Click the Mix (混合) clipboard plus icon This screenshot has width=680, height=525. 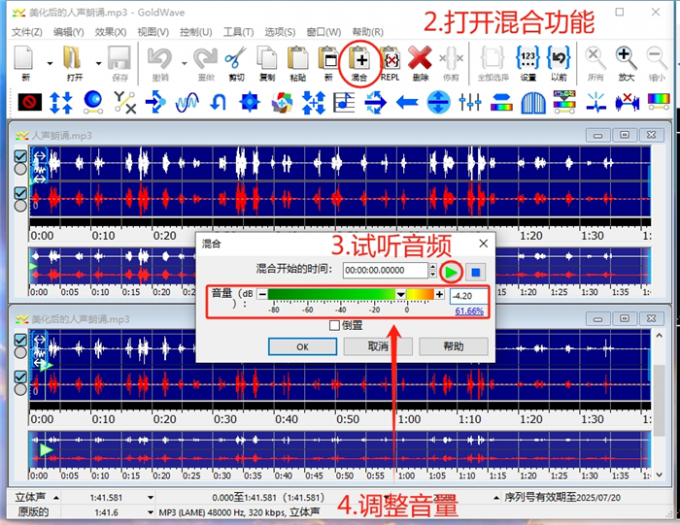(x=359, y=58)
